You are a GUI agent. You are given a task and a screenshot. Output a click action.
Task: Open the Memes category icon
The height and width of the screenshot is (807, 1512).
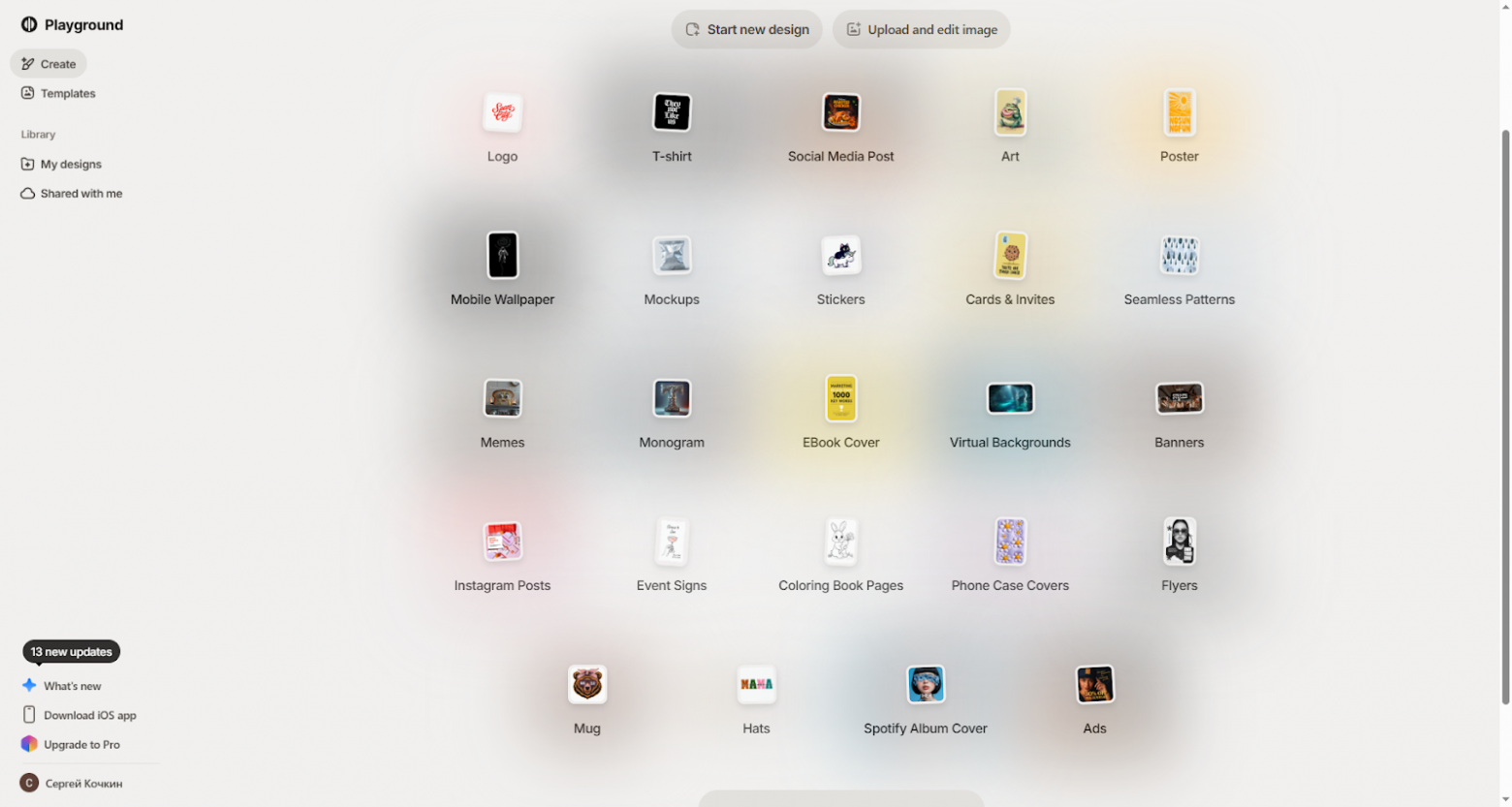coord(502,398)
